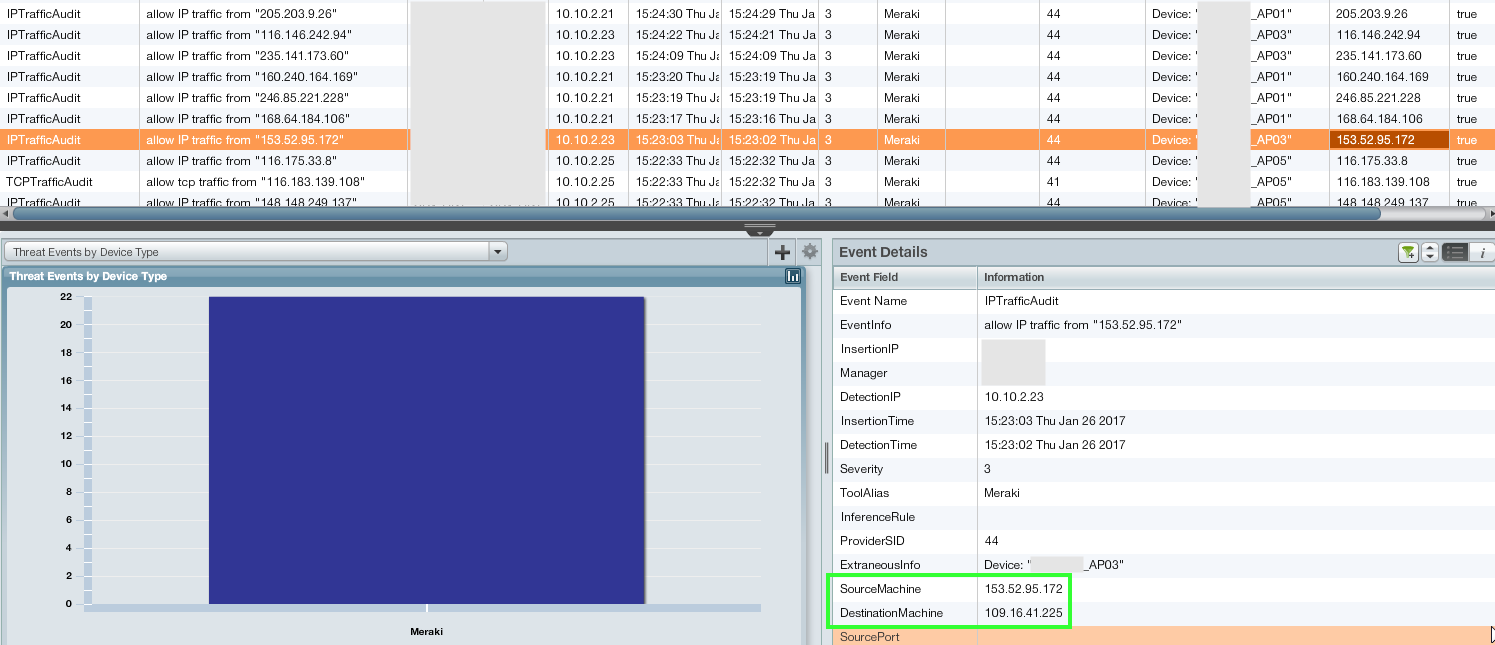Viewport: 1495px width, 645px height.
Task: Click DetectionIP value 10.10.2.23 in details
Action: point(1013,397)
